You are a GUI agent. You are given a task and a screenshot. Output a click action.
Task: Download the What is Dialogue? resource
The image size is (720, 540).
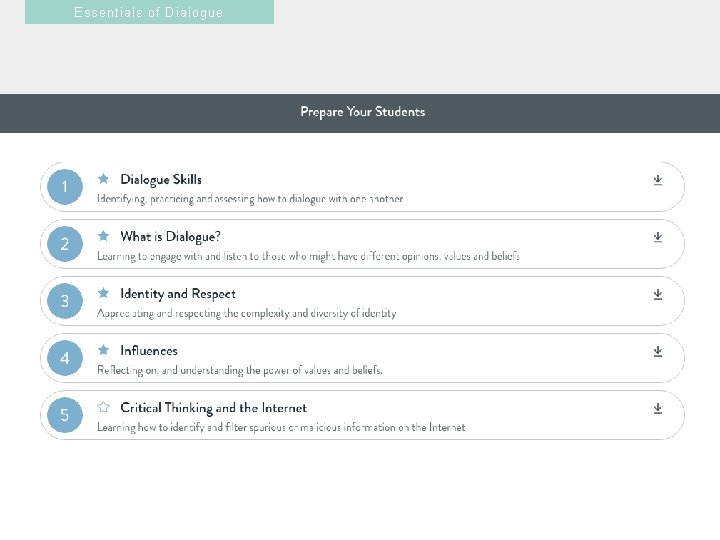[x=658, y=237]
